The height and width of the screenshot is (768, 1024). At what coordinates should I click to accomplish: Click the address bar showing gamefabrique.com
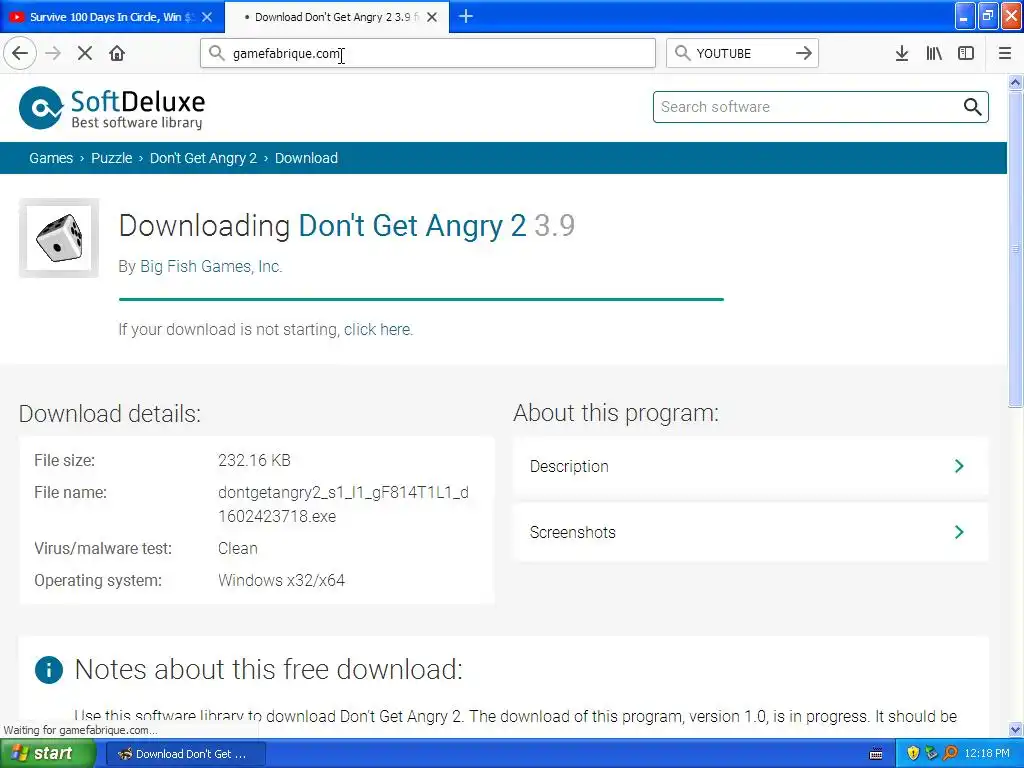(x=428, y=53)
